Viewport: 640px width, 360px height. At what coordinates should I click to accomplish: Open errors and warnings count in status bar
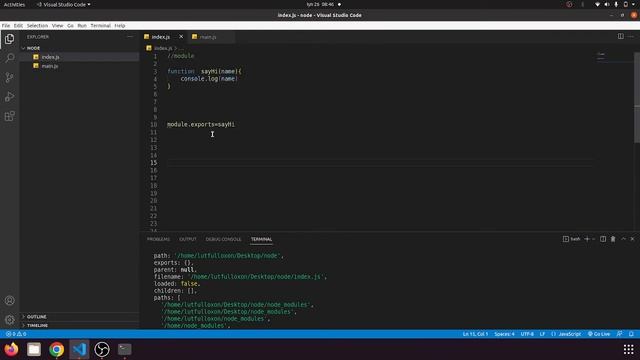coord(16,334)
